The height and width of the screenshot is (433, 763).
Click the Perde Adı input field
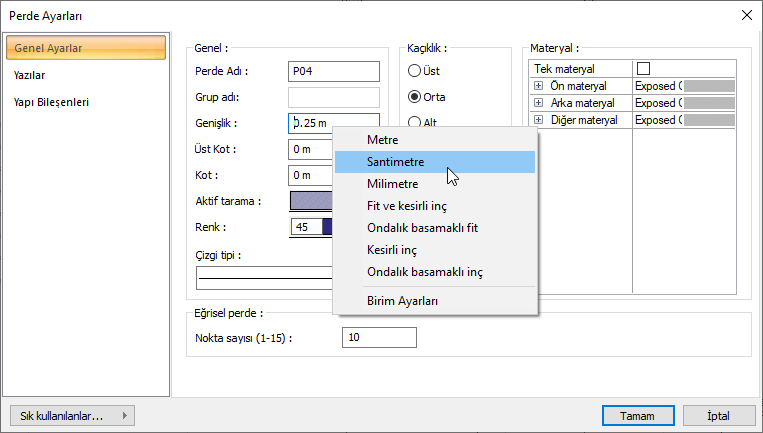coord(333,71)
